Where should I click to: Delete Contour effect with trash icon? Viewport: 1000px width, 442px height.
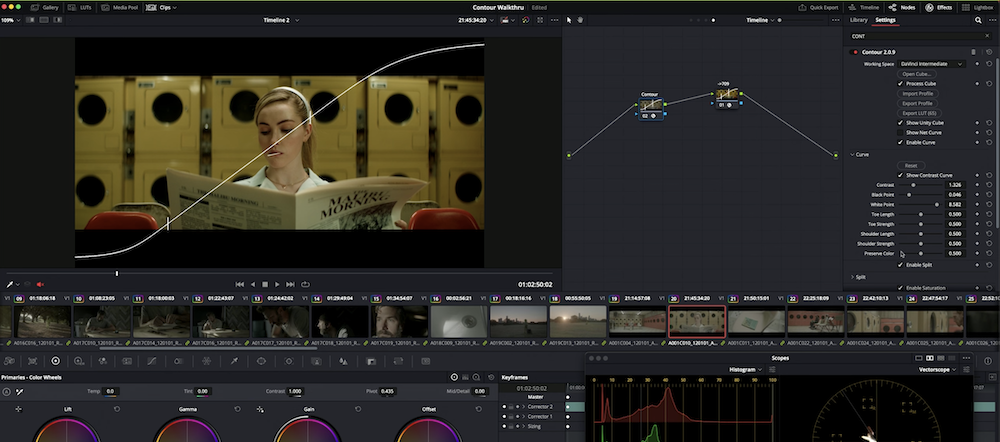tap(973, 52)
